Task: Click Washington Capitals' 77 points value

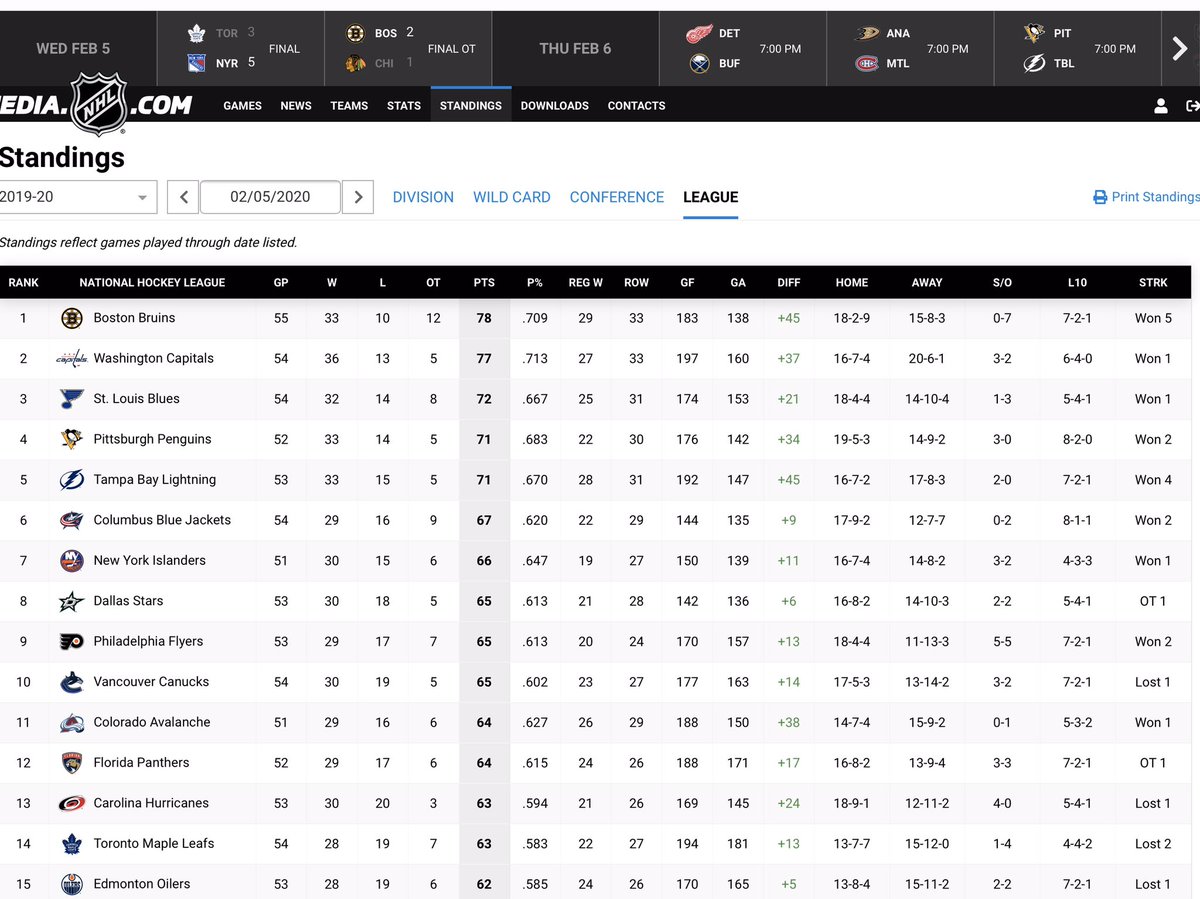Action: pyautogui.click(x=484, y=359)
